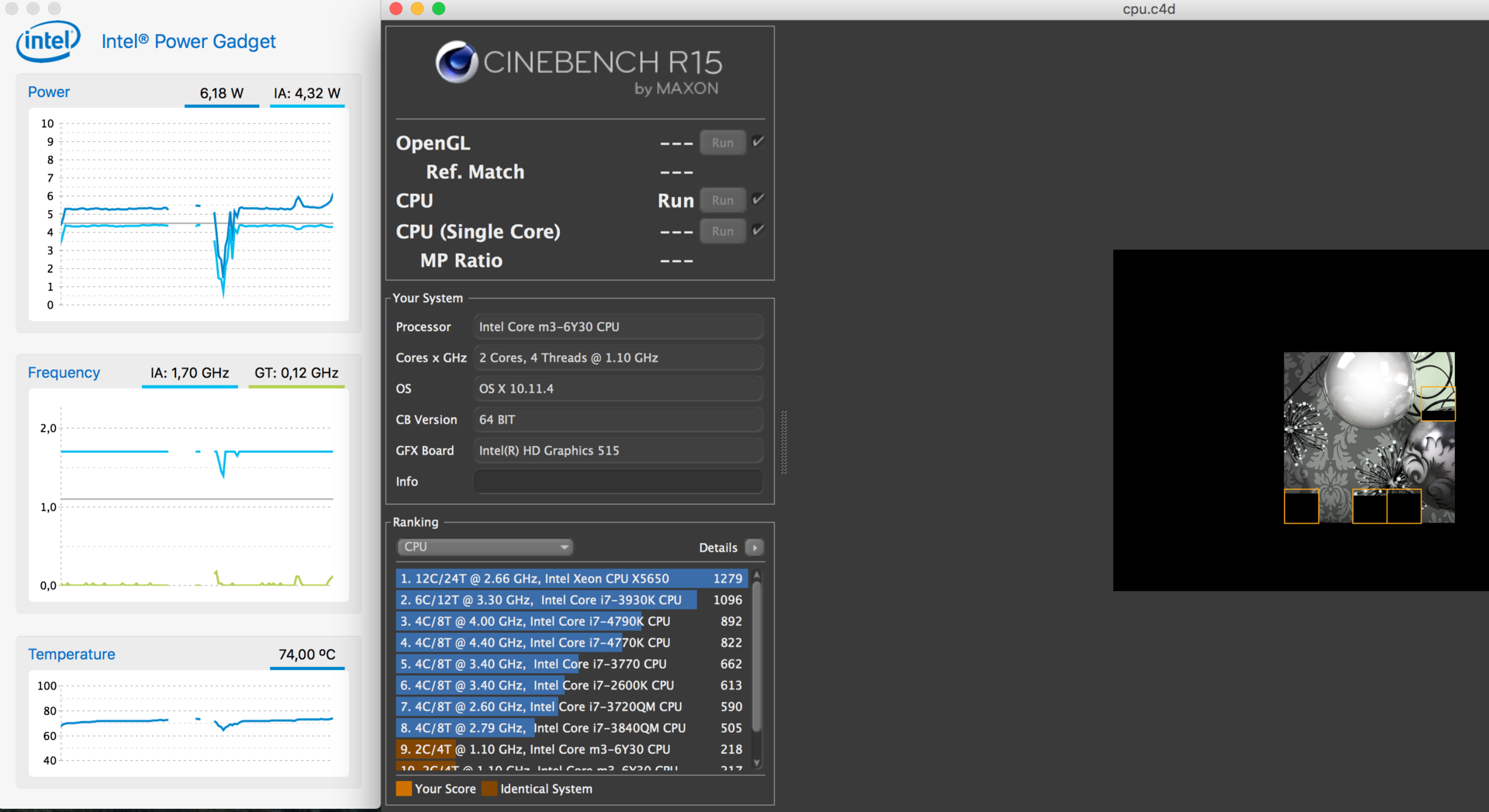Select ranking entry Intel Core i7-3770
Screen dimensions: 1489x812
[572, 664]
